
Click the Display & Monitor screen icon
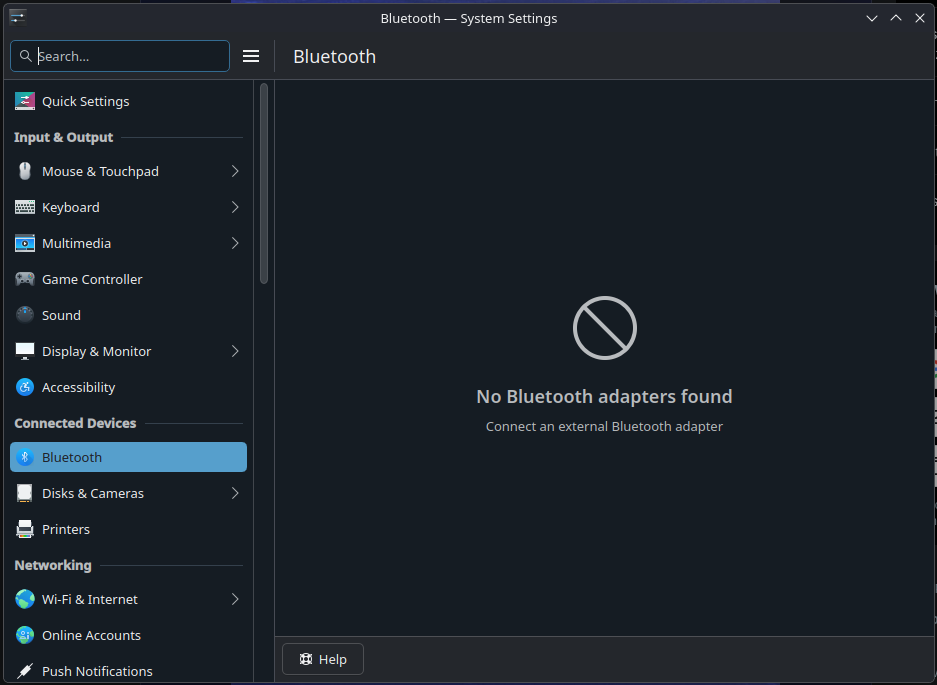25,351
